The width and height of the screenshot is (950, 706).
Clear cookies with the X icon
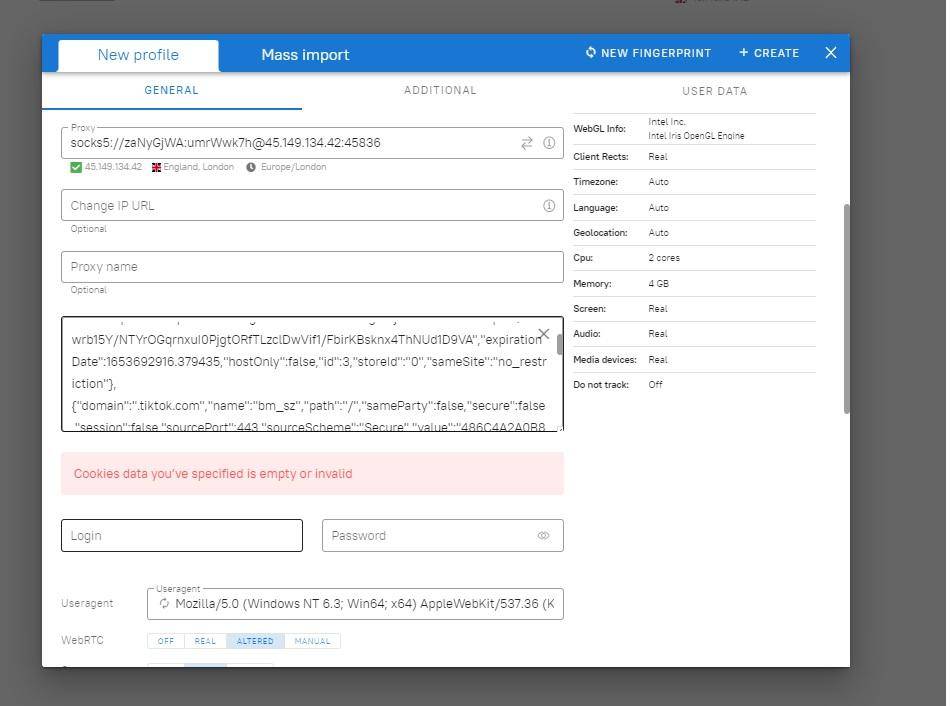[x=544, y=334]
